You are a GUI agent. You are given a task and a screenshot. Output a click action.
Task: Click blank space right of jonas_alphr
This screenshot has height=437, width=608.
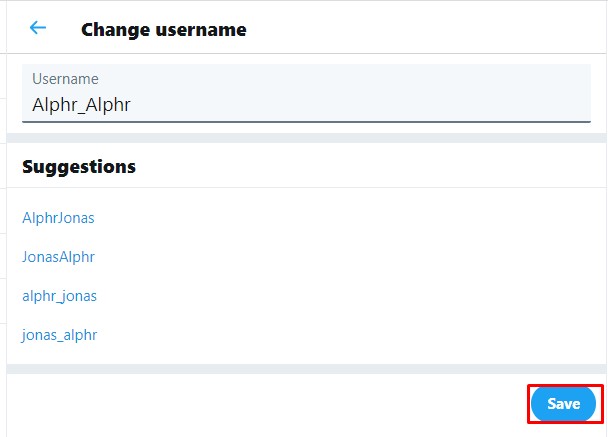[349, 335]
